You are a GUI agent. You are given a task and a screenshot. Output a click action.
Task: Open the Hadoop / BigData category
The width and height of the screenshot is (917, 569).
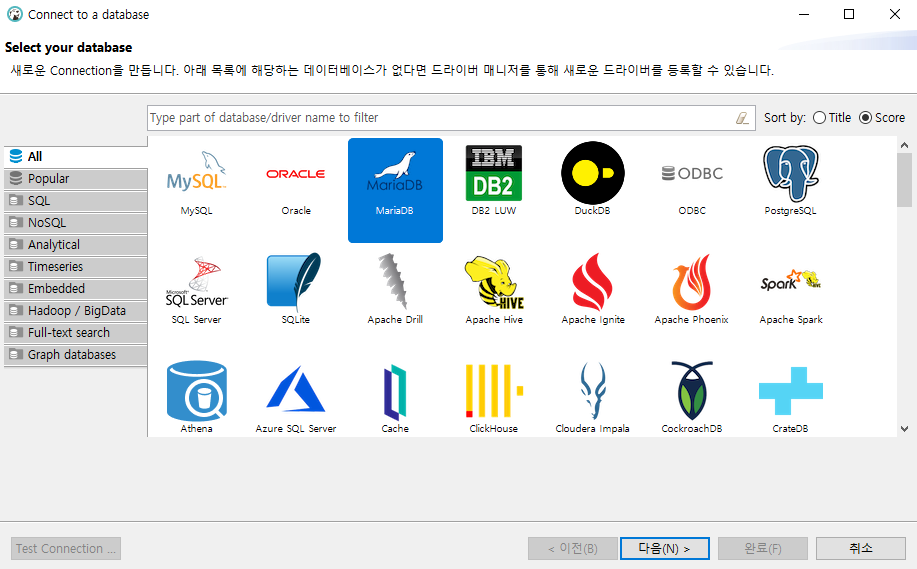75,311
